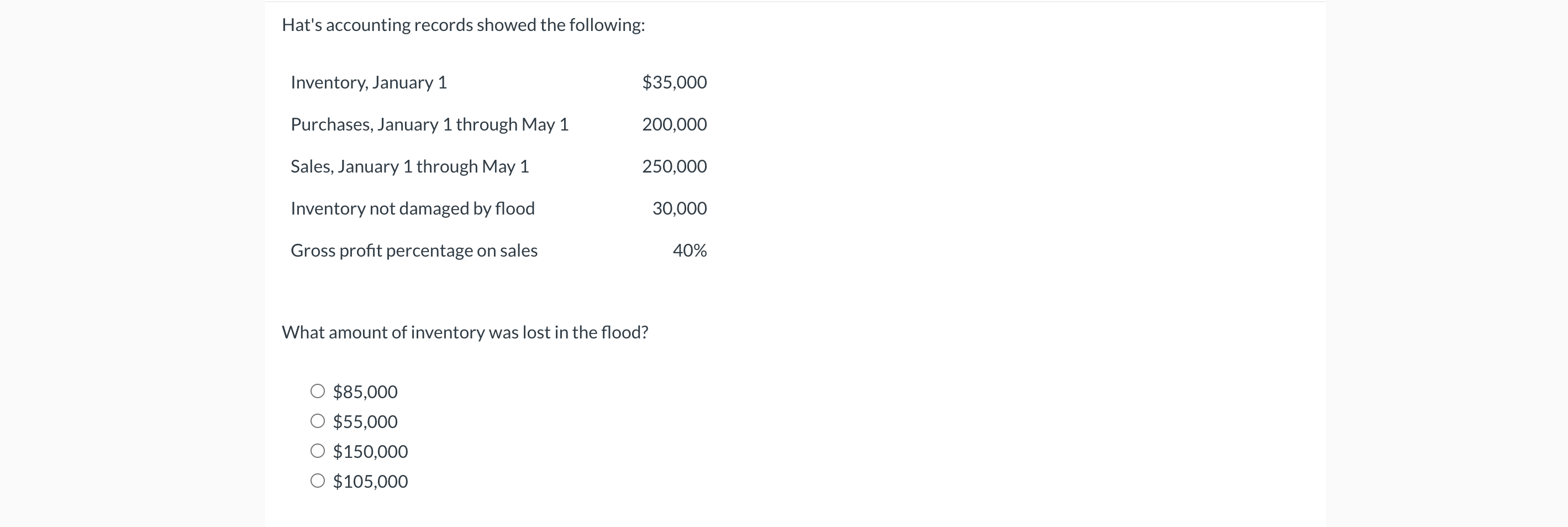Select the $85,000 radio button
The width and height of the screenshot is (1568, 527).
(x=318, y=391)
